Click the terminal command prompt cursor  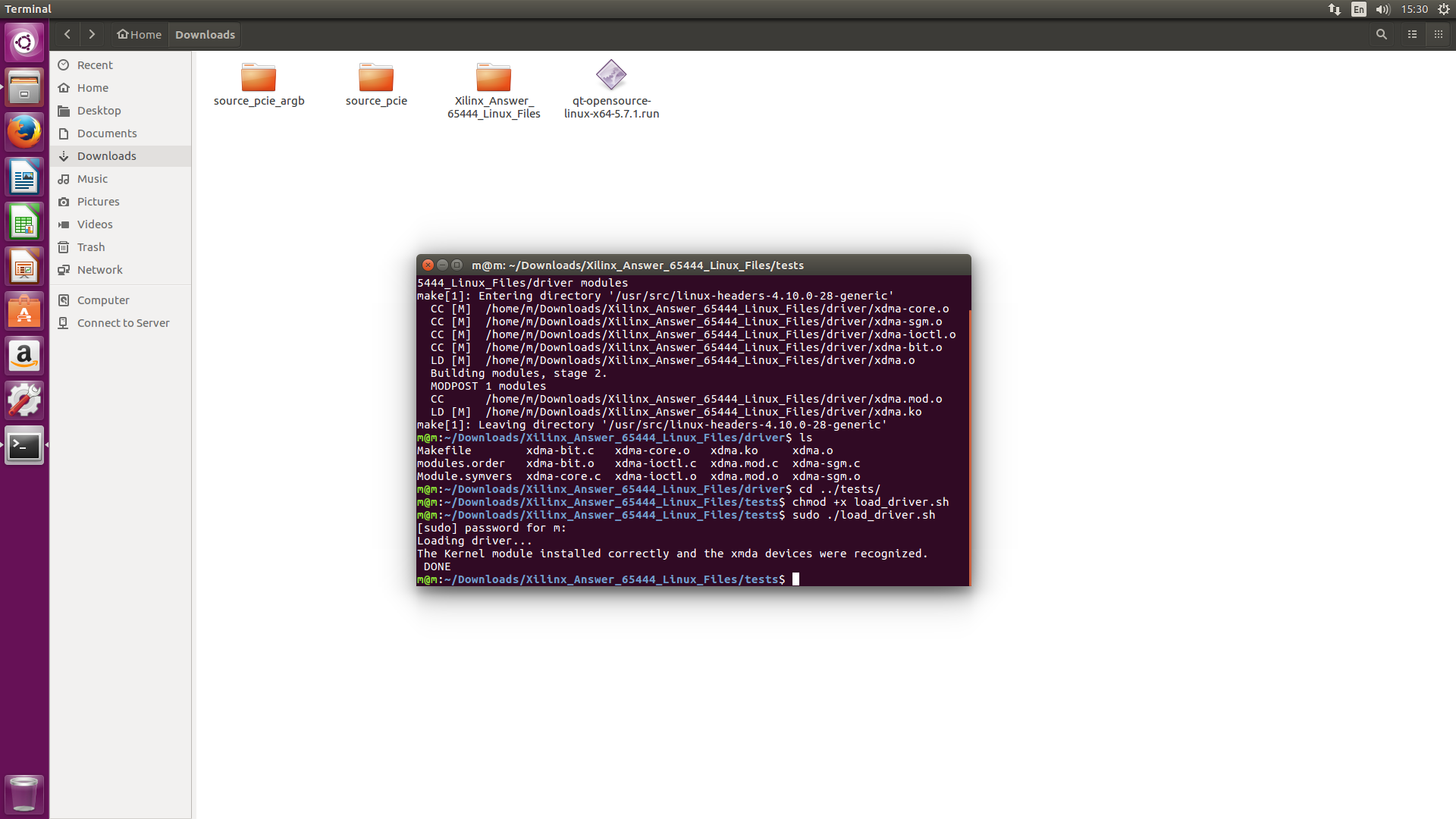[795, 579]
